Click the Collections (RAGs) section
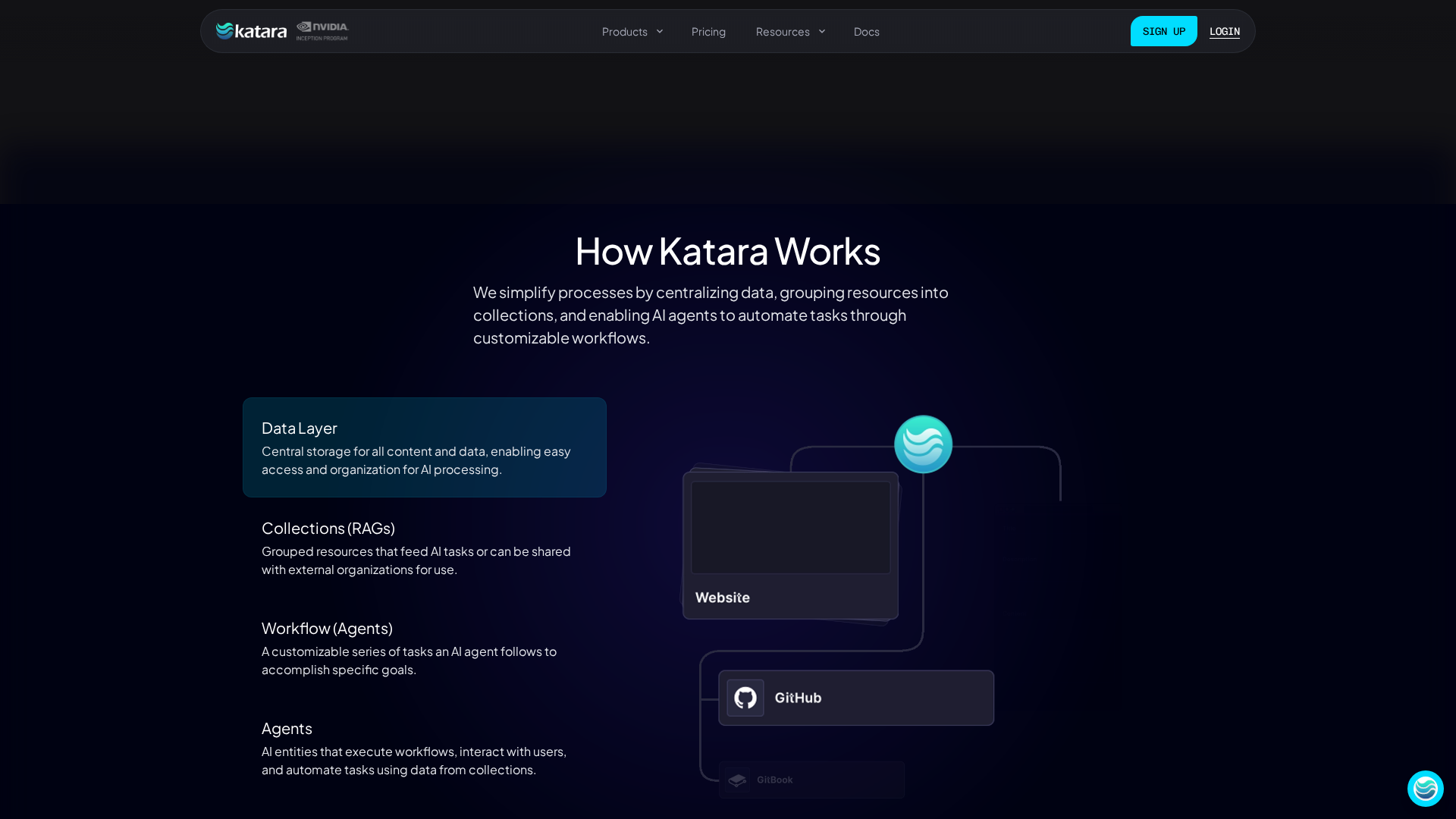Screen dimensions: 1456x819 pyautogui.click(x=416, y=548)
